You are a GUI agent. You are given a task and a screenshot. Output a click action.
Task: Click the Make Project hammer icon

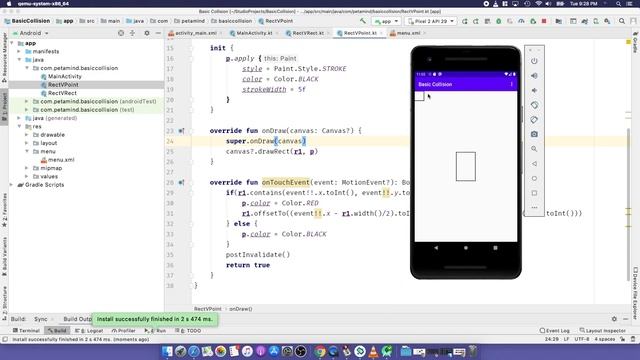[362, 21]
